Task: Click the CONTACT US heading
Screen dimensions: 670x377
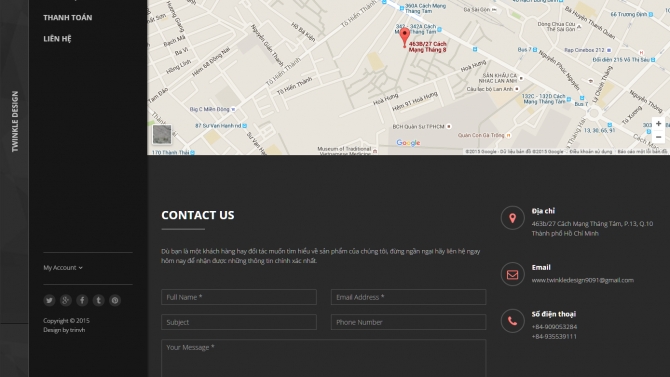Action: (198, 215)
